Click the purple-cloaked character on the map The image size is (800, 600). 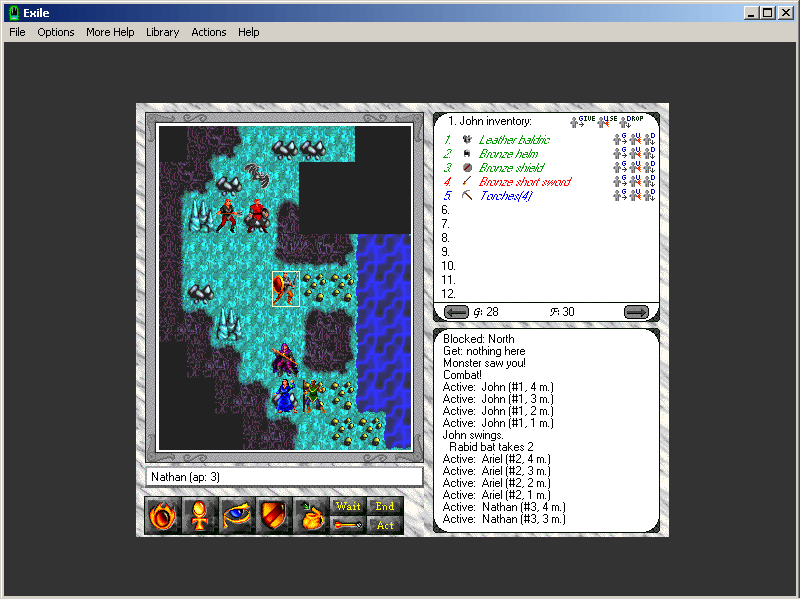tap(285, 359)
